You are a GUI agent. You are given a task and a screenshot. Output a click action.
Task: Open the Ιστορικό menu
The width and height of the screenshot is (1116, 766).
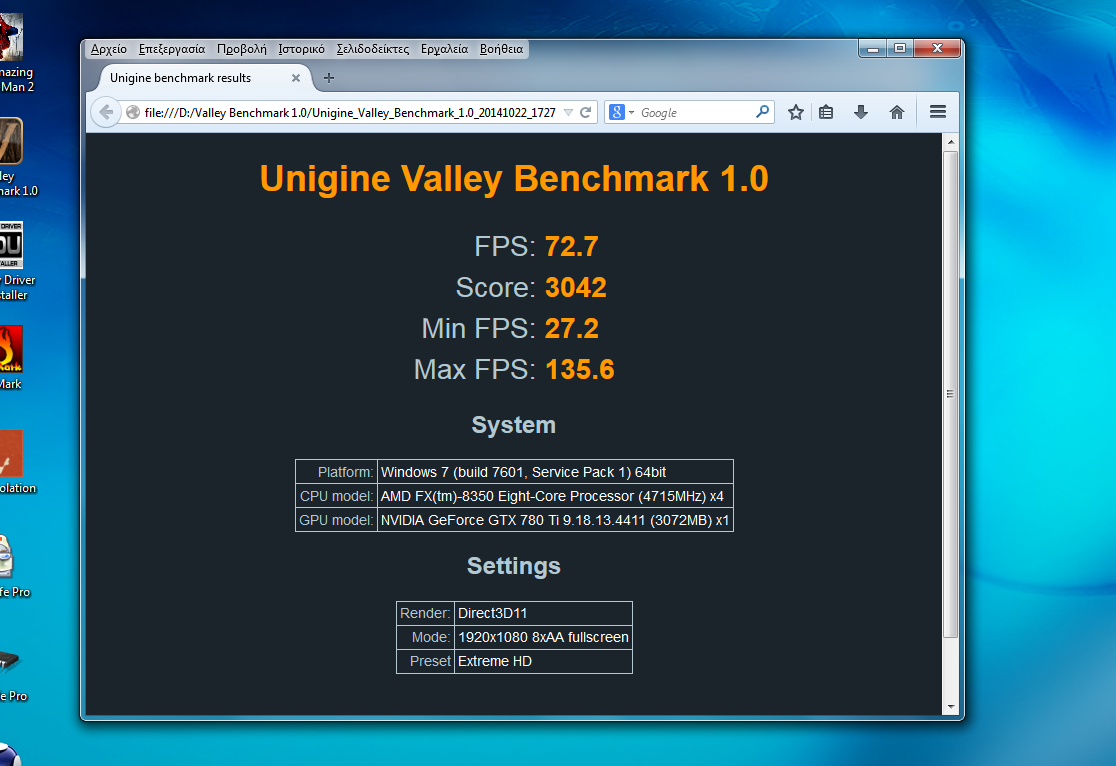pos(301,49)
